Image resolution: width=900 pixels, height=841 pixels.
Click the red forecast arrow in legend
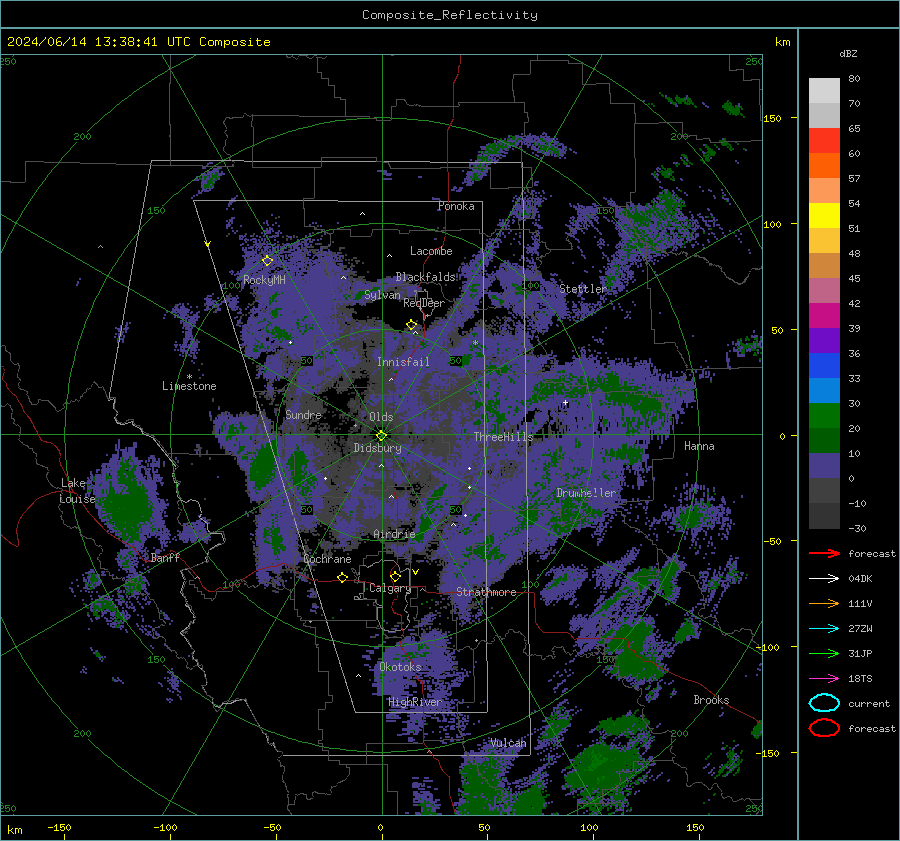(x=824, y=553)
